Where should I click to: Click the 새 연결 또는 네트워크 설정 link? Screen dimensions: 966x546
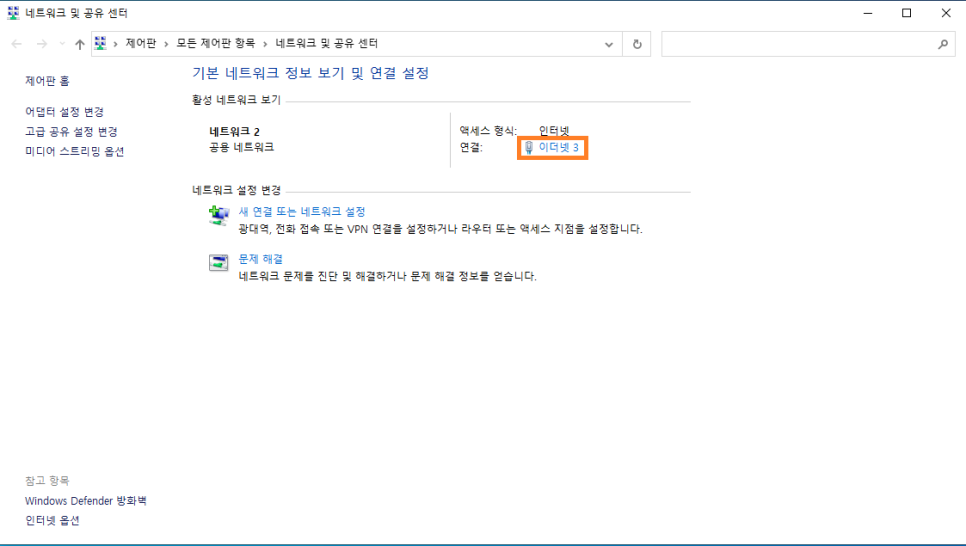click(x=302, y=211)
